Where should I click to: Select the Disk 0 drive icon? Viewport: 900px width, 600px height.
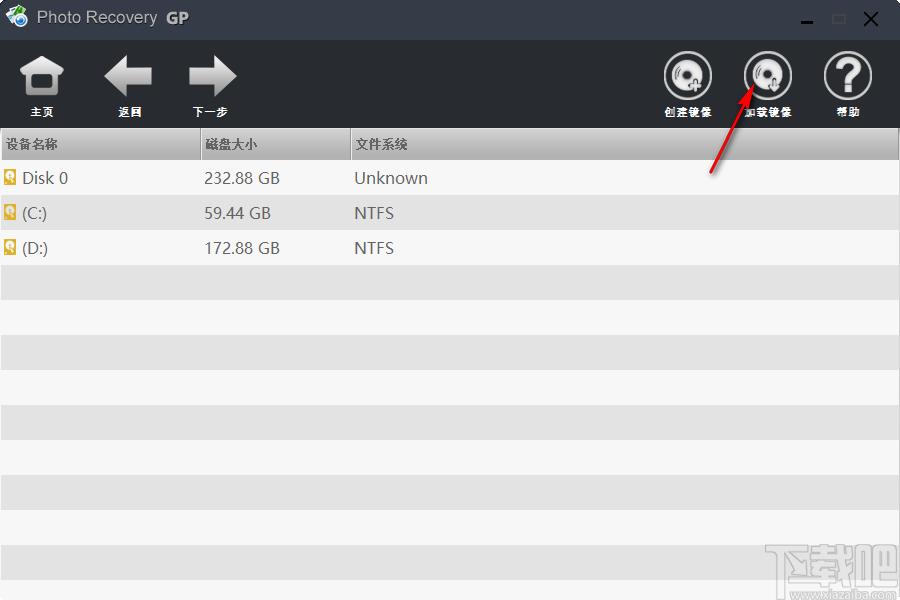tap(10, 177)
